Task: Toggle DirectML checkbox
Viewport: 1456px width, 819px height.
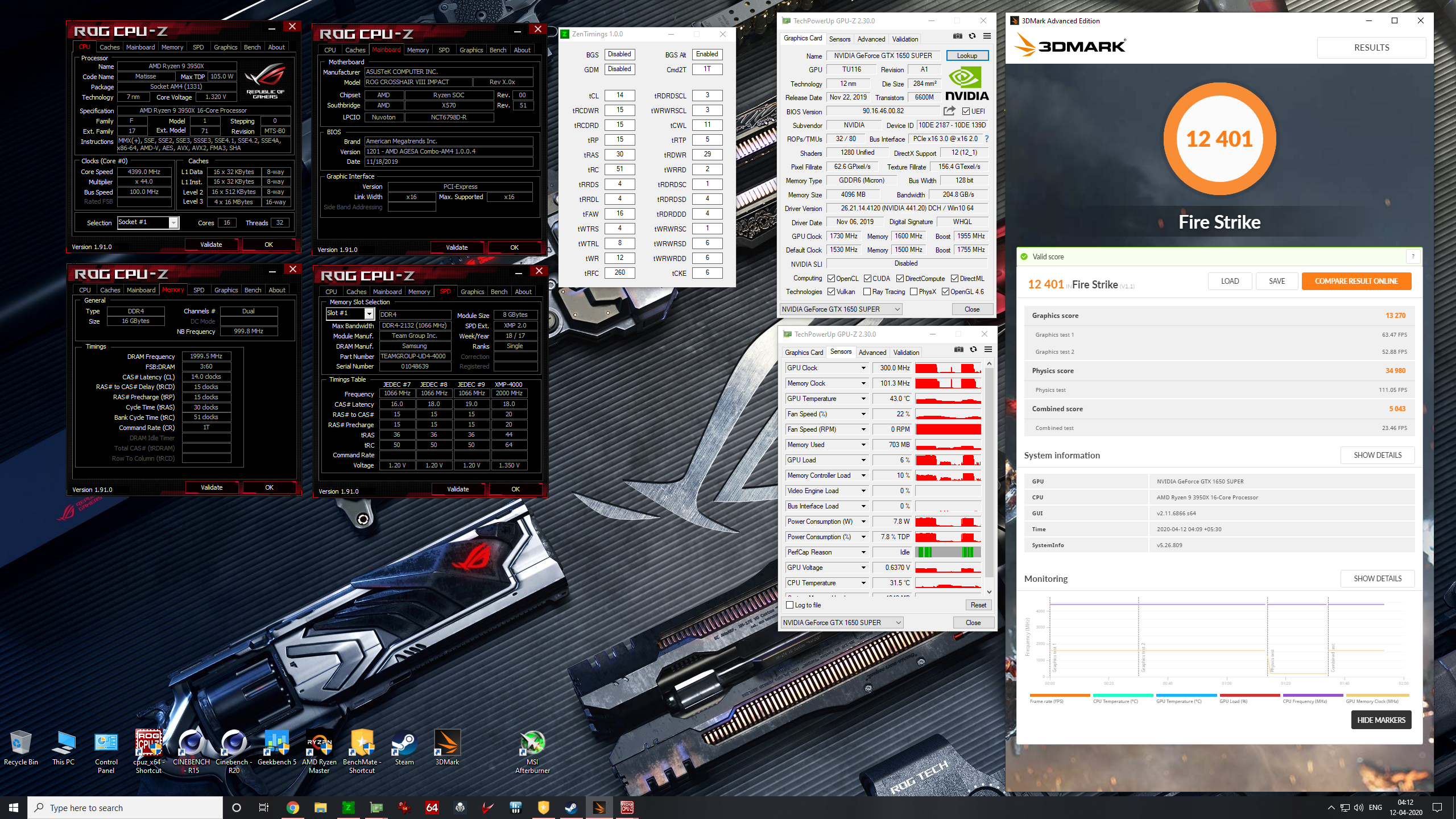Action: tap(954, 279)
